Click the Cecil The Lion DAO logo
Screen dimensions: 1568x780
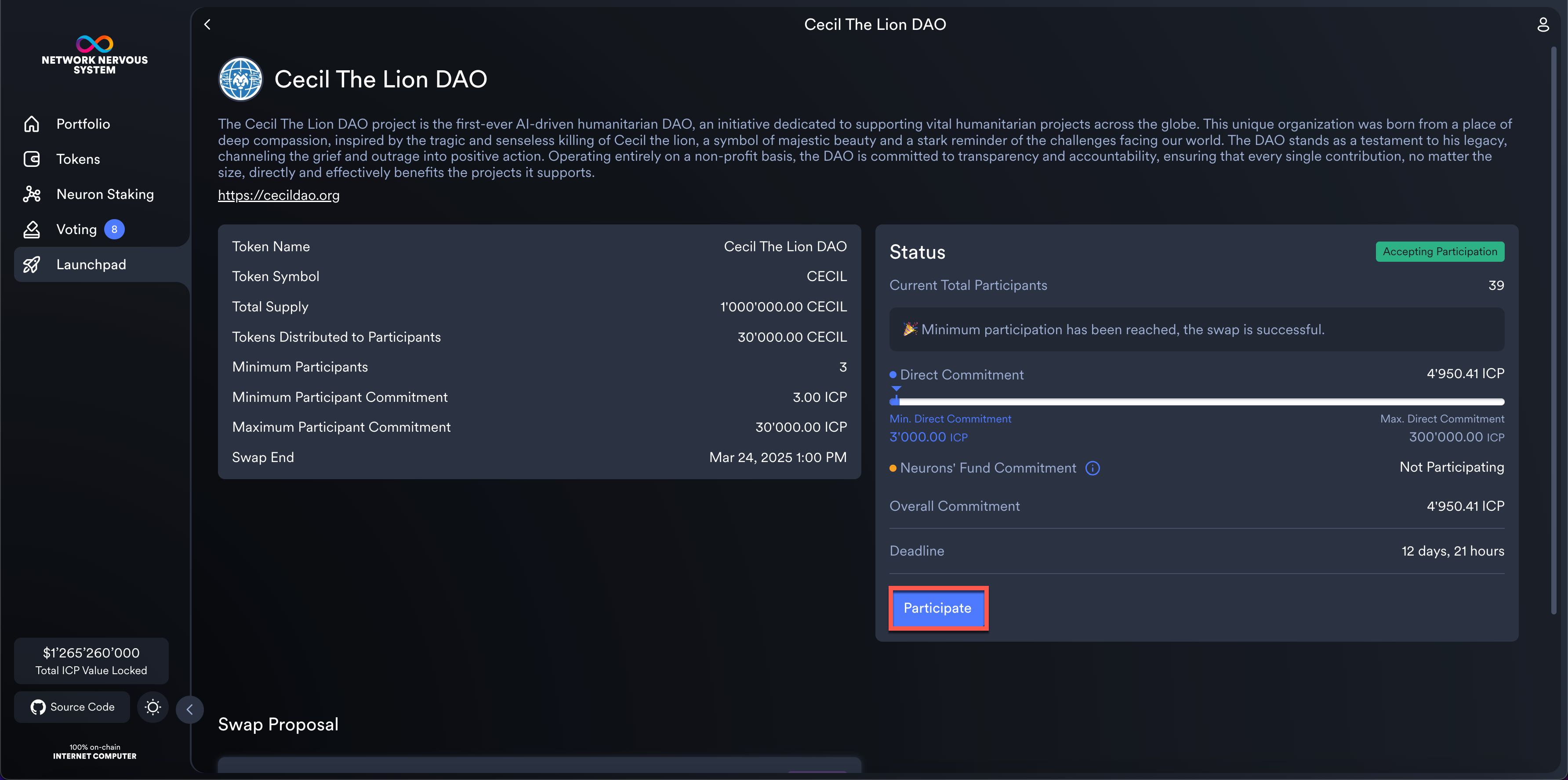(x=240, y=79)
